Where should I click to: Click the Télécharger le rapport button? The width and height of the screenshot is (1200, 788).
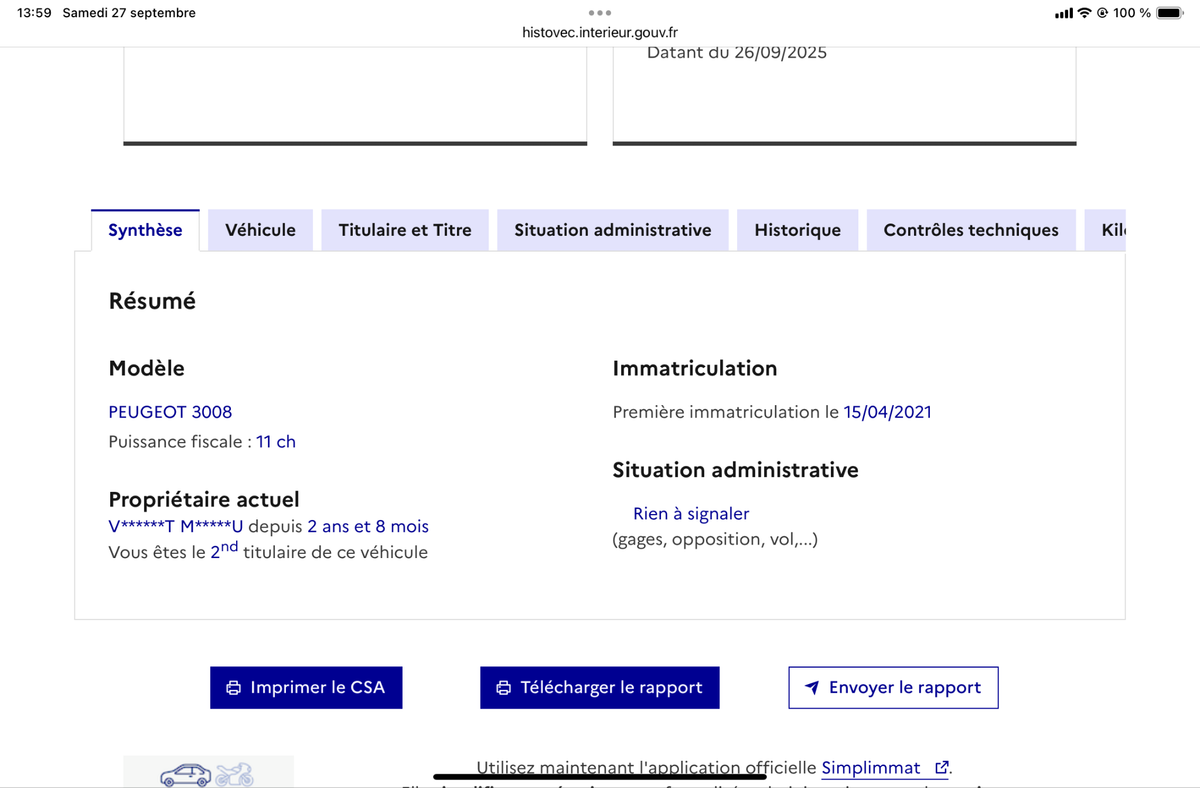[x=600, y=688]
